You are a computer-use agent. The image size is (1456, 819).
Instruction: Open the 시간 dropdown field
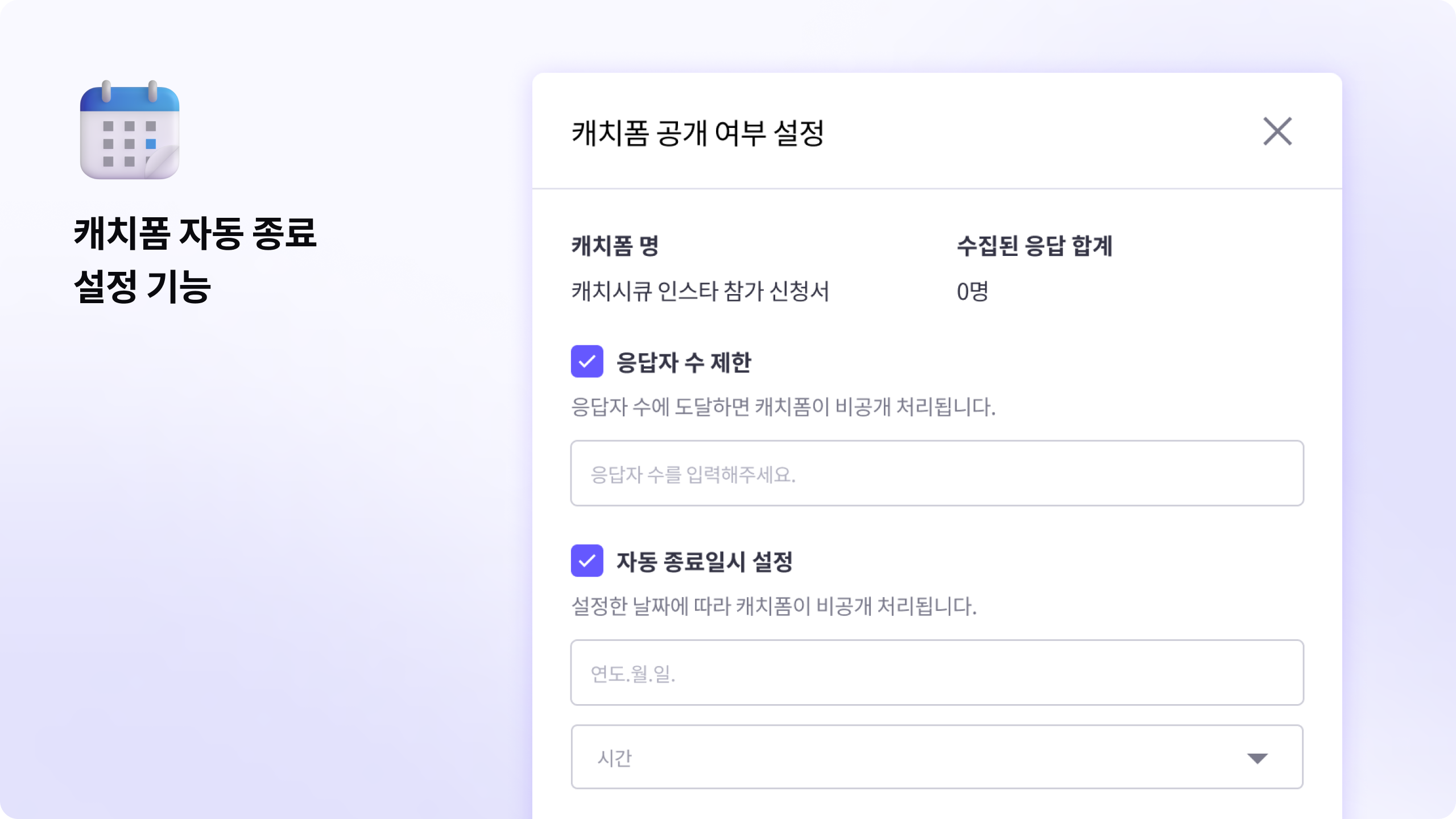[937, 757]
